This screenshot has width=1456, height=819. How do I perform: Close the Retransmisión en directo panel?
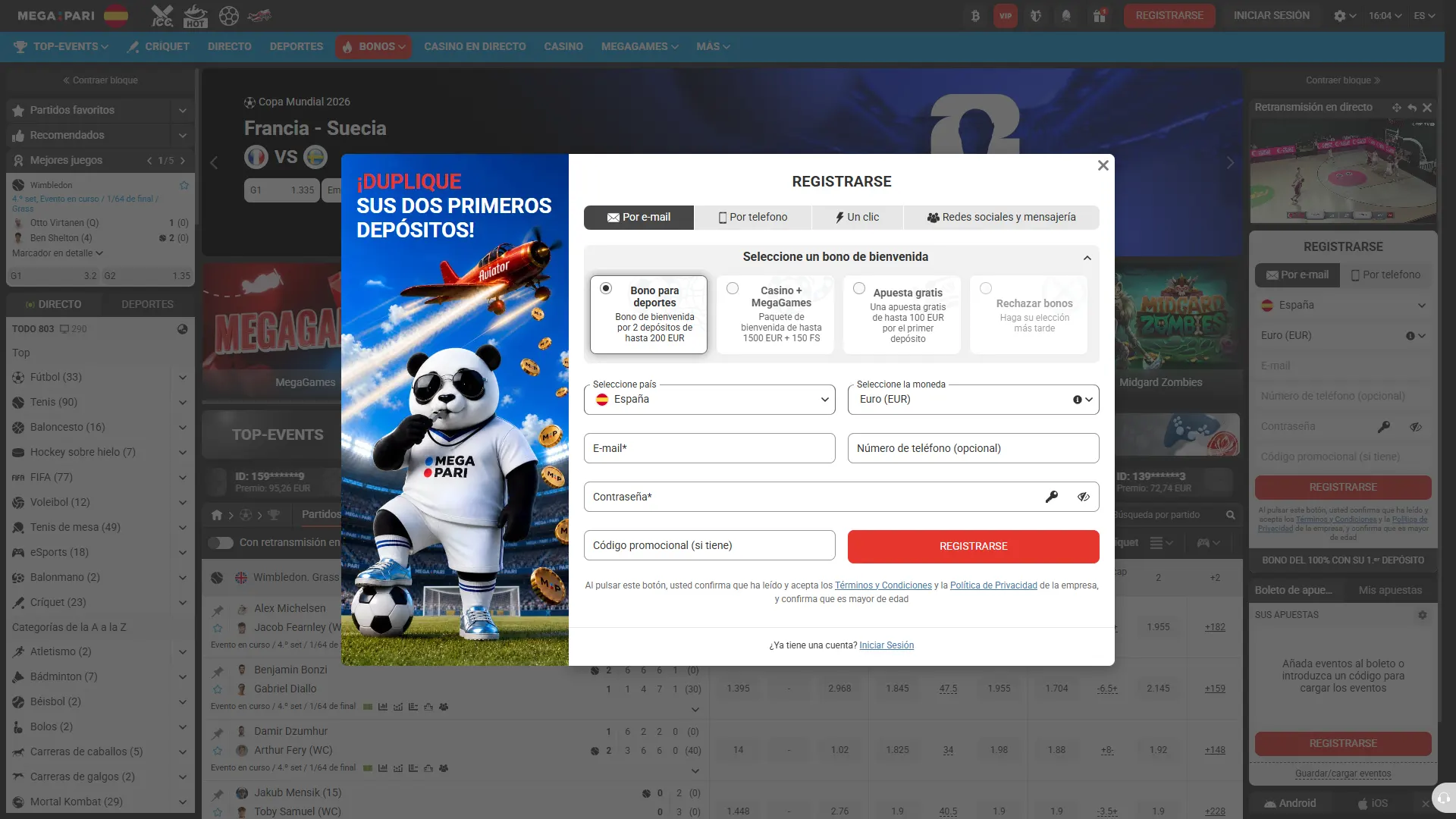click(1427, 108)
